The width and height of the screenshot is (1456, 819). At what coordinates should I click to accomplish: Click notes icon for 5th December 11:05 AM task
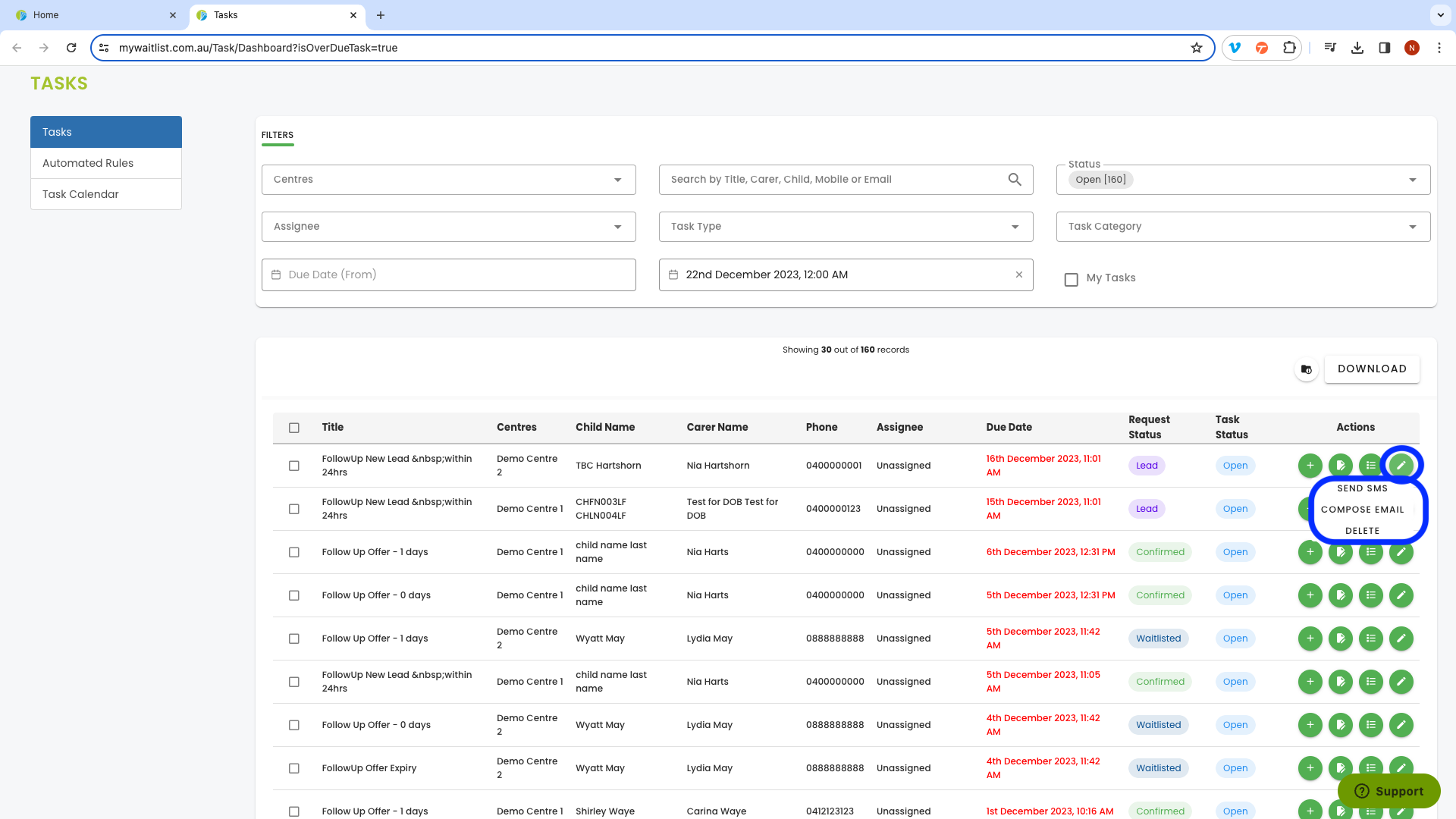coord(1340,682)
